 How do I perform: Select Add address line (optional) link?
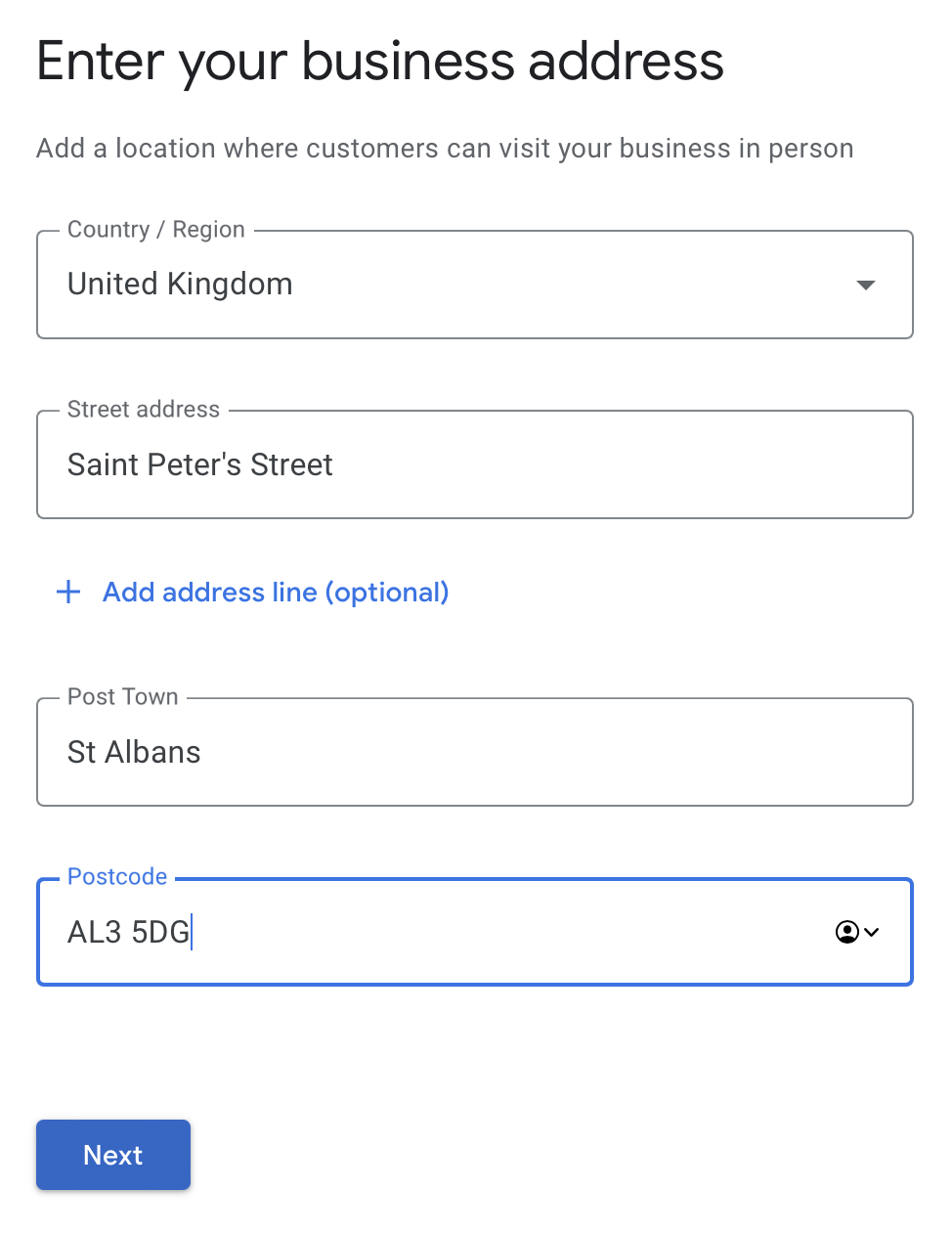tap(276, 592)
